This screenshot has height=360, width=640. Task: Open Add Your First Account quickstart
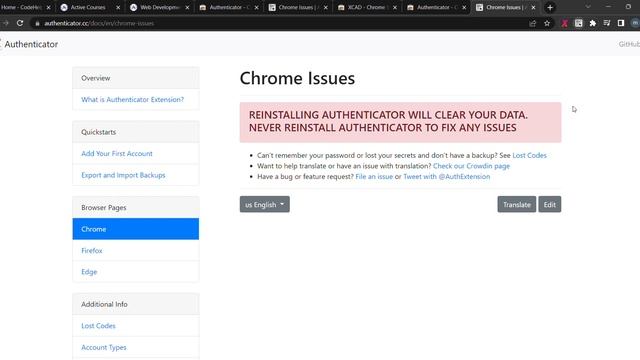pos(117,153)
